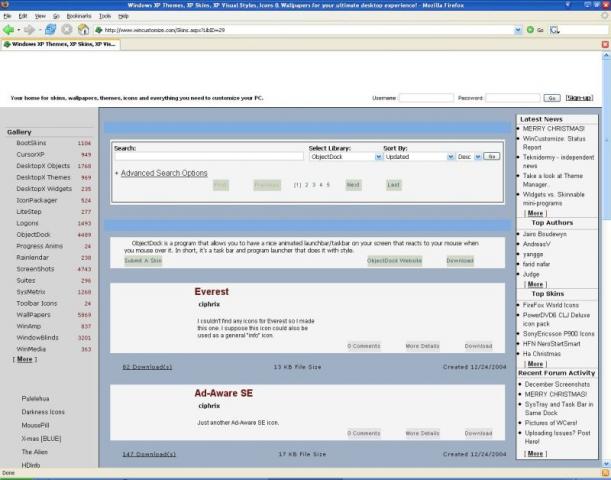The image size is (611, 480).
Task: Open WallPapers gallery category
Action: point(34,314)
